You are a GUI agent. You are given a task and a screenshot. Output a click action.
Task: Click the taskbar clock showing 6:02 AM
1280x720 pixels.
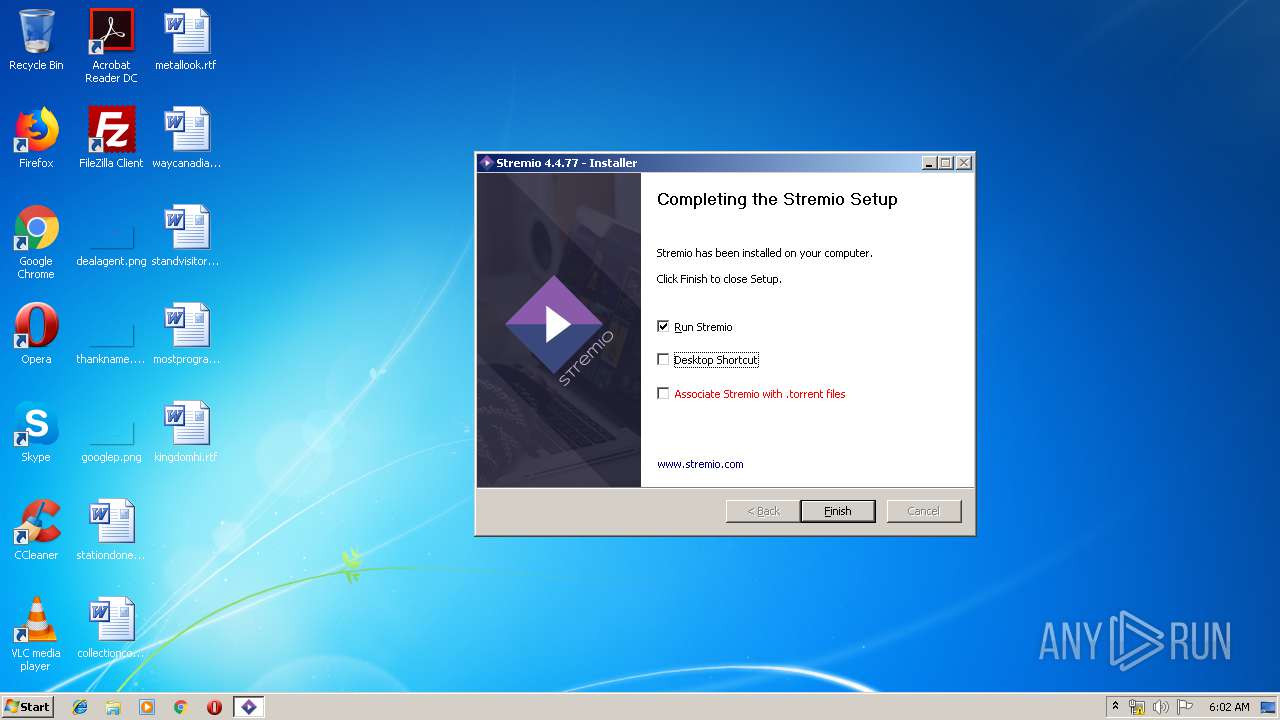tap(1228, 707)
